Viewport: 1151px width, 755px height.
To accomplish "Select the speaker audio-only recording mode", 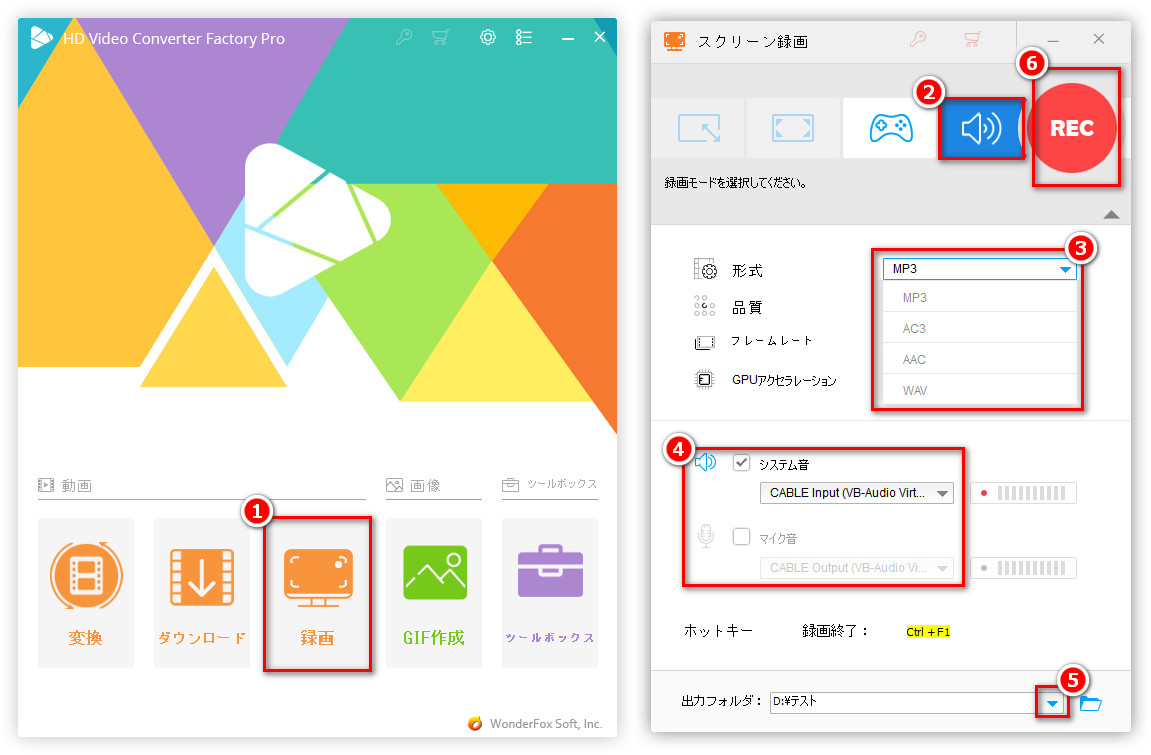I will 981,128.
